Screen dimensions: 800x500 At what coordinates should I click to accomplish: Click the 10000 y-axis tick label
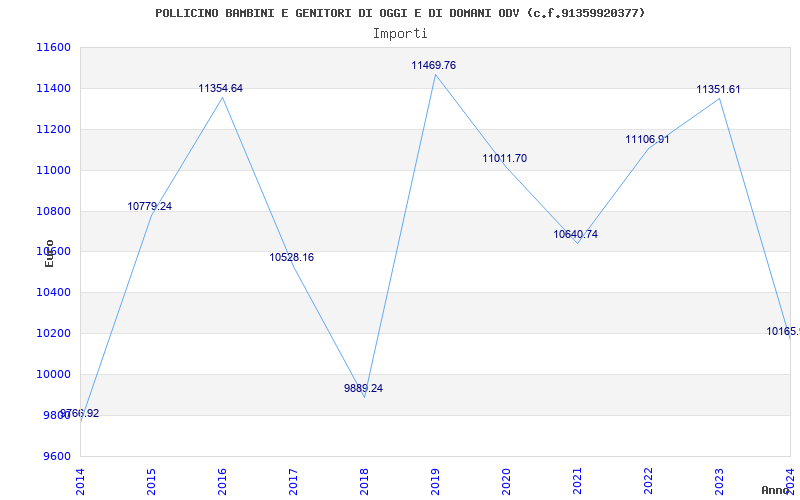53,374
